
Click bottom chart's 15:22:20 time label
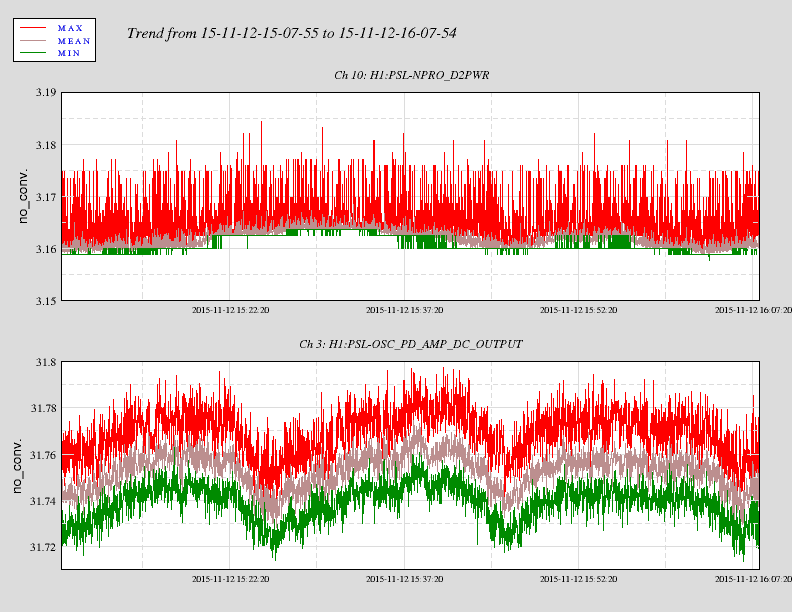click(230, 579)
